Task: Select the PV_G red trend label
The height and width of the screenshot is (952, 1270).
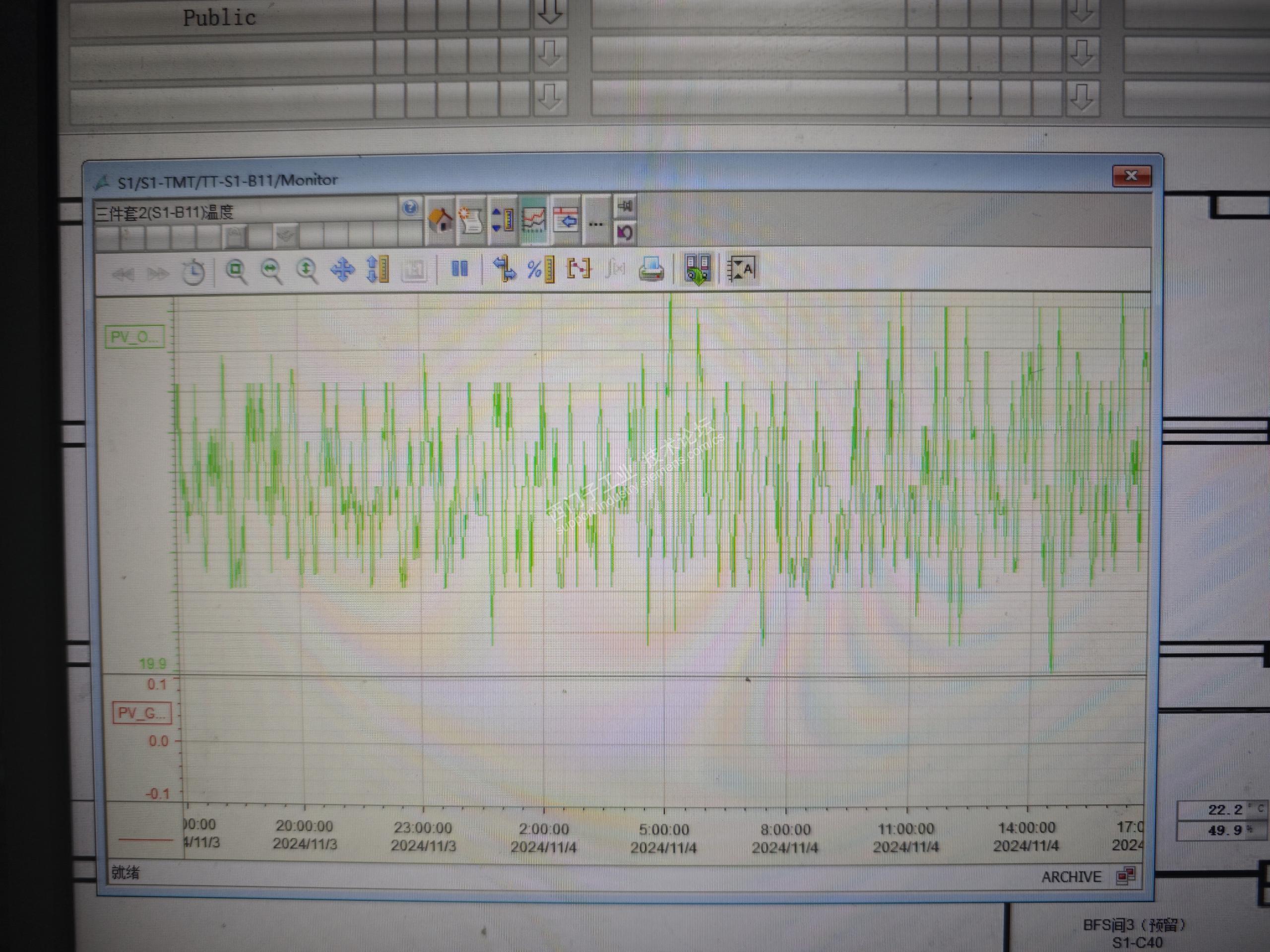Action: [x=142, y=713]
